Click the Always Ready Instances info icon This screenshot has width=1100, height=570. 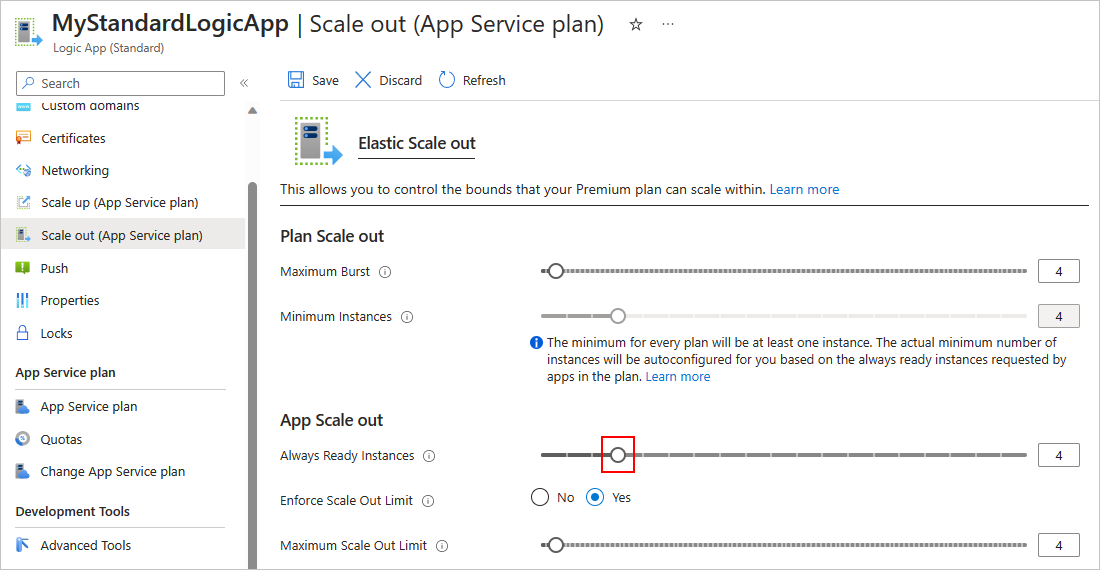click(429, 456)
